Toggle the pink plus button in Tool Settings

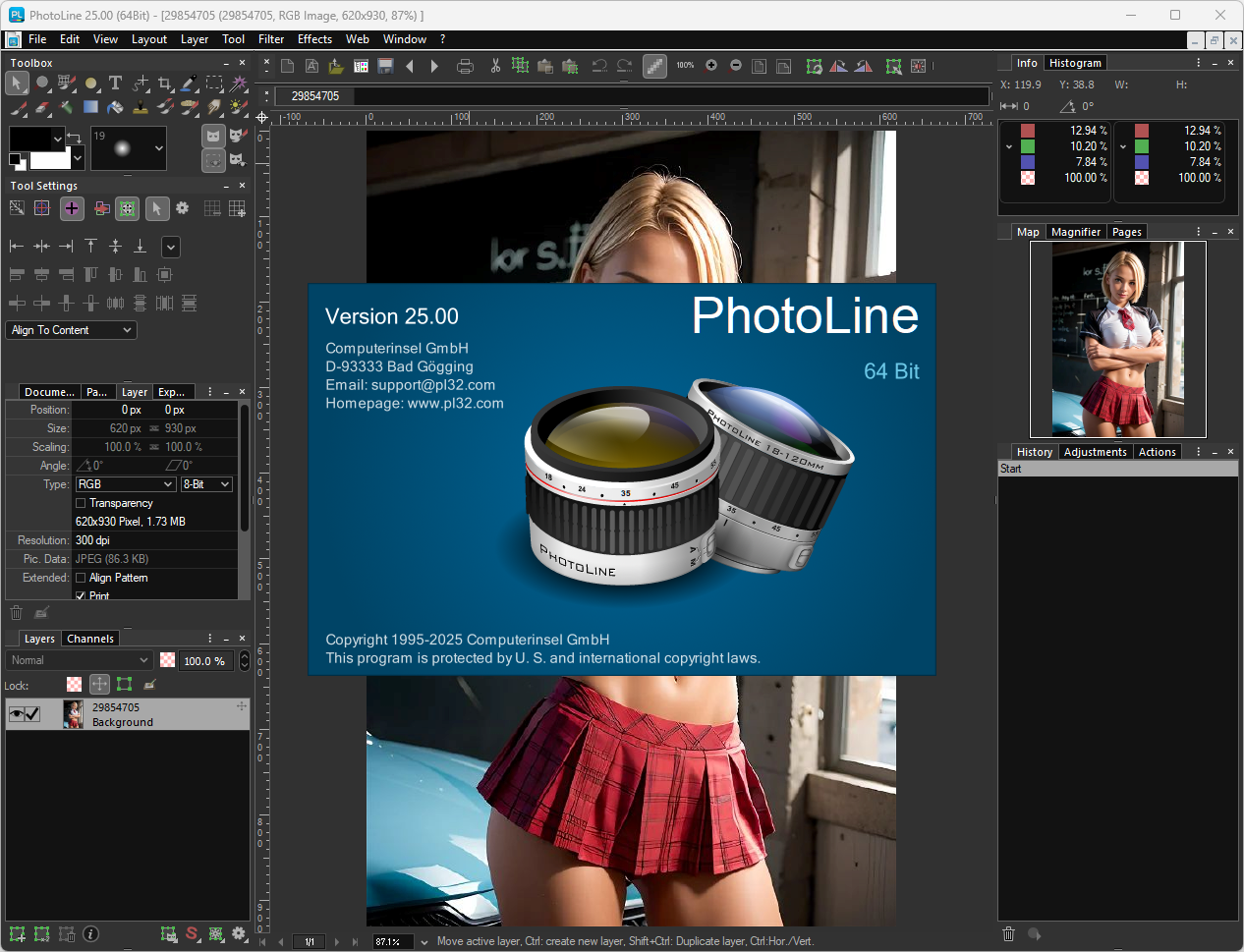point(72,208)
